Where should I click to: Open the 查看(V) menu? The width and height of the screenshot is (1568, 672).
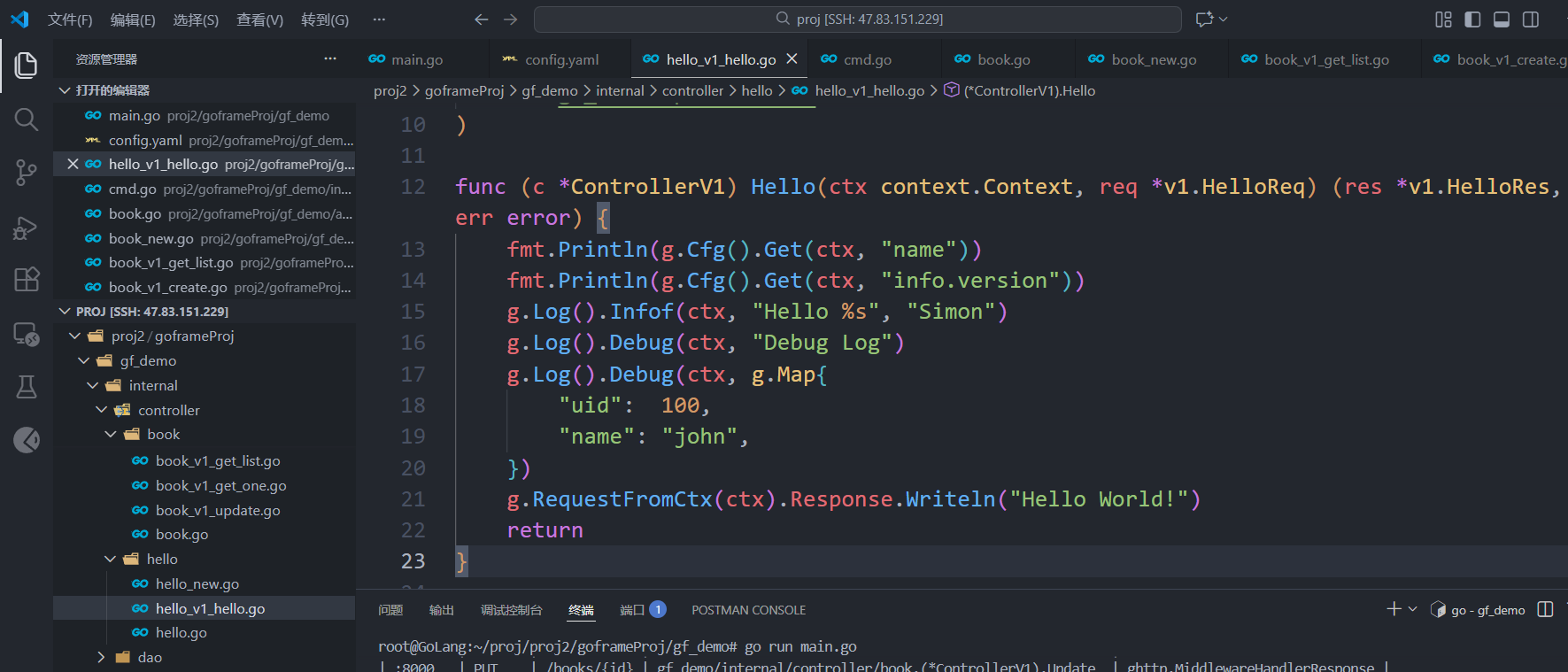click(259, 19)
